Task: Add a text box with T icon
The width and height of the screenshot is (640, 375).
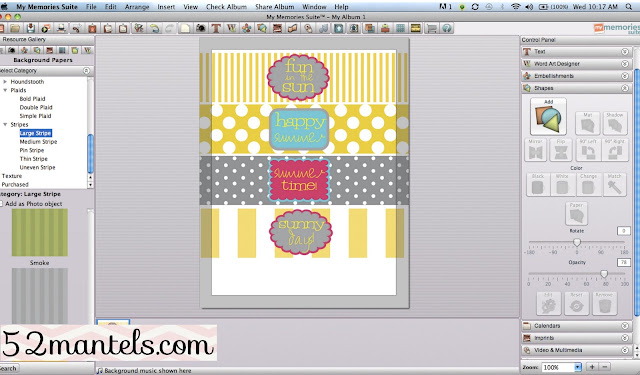Action: [x=216, y=28]
